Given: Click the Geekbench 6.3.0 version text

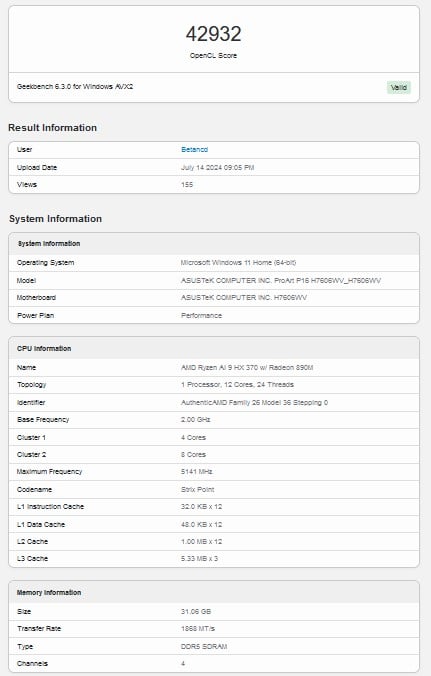Looking at the screenshot, I should click(75, 87).
